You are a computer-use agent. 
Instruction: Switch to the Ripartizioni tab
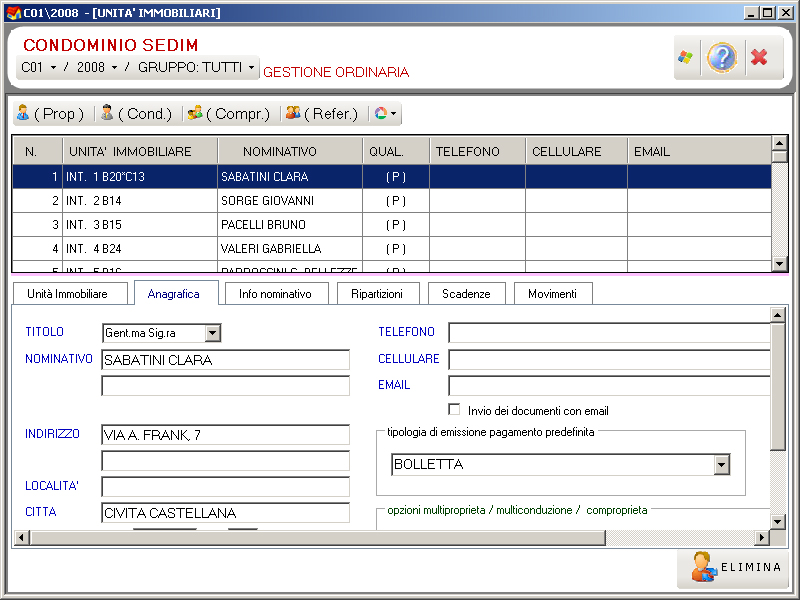378,294
